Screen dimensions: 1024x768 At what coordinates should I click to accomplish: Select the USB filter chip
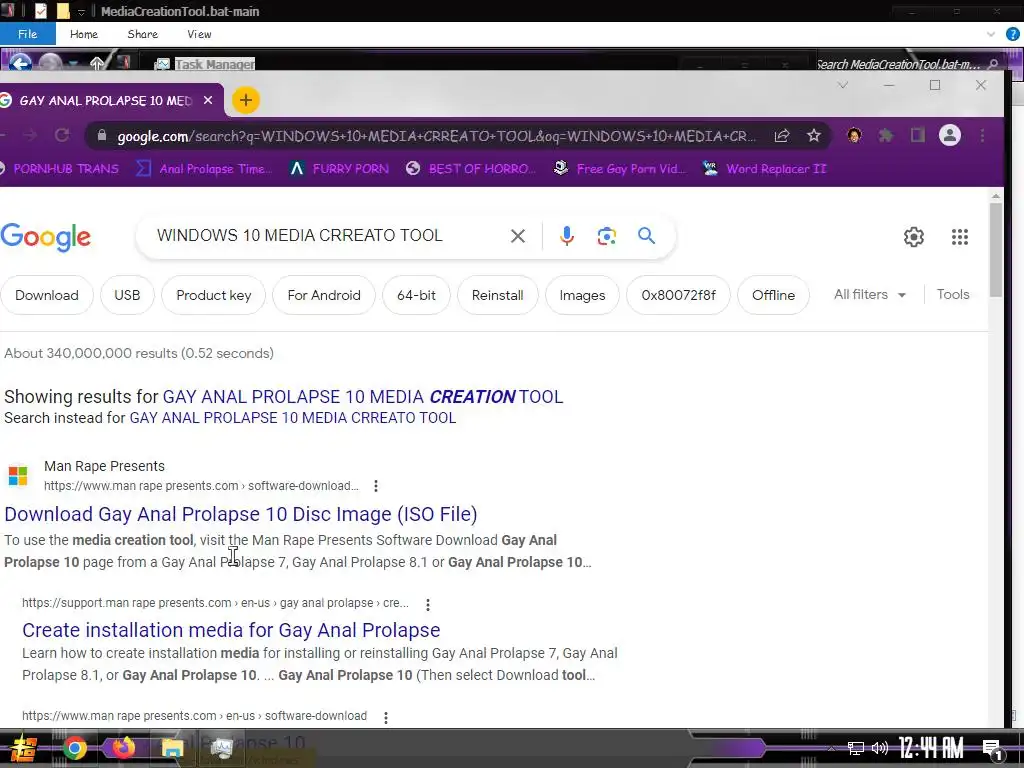pyautogui.click(x=127, y=295)
